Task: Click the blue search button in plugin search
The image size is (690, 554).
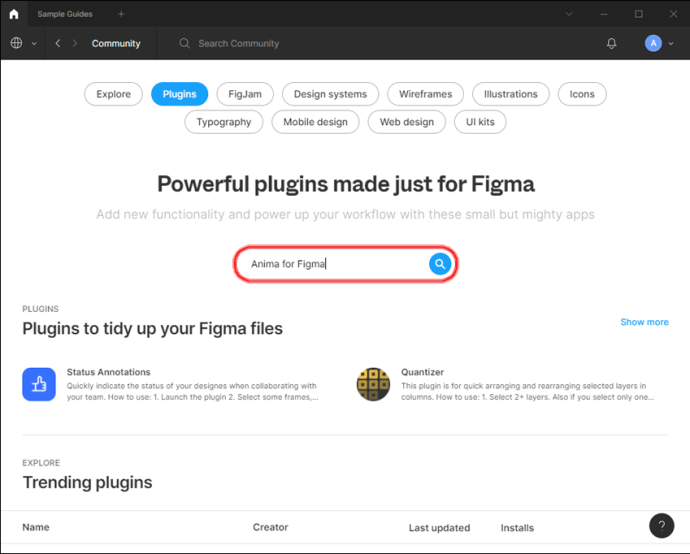Action: pyautogui.click(x=440, y=264)
